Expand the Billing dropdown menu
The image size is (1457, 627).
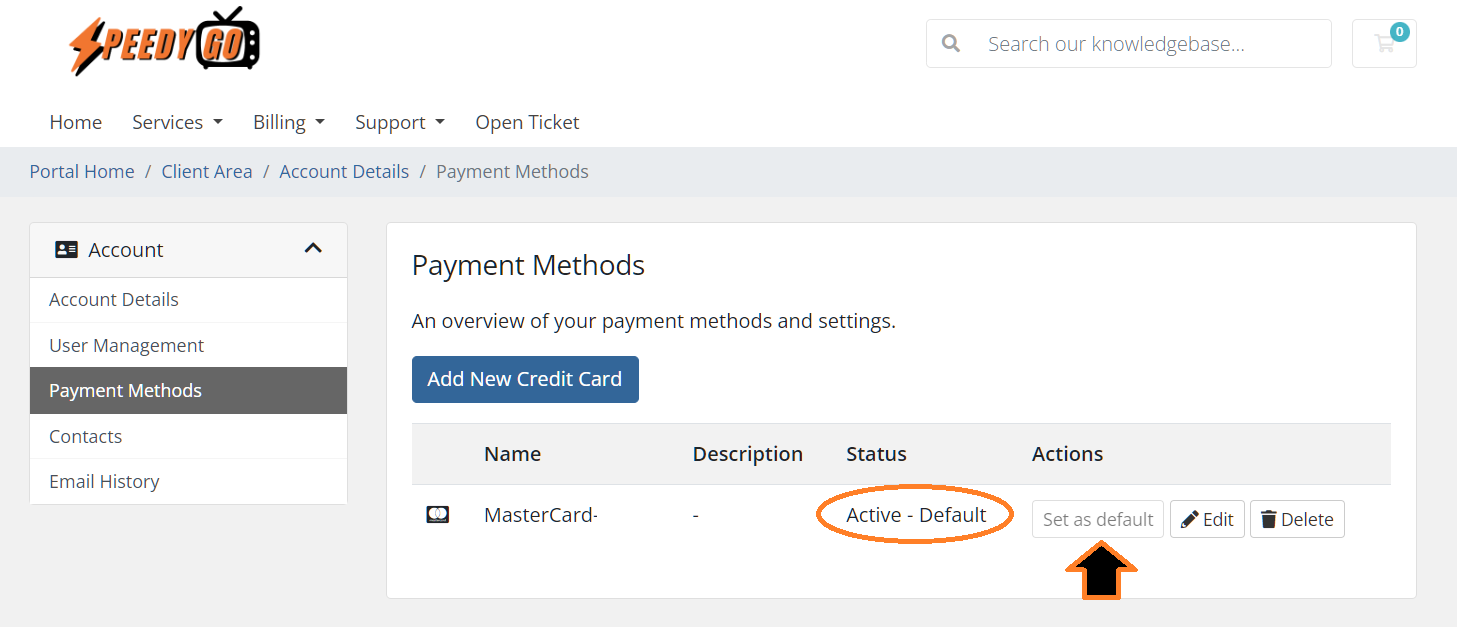289,122
